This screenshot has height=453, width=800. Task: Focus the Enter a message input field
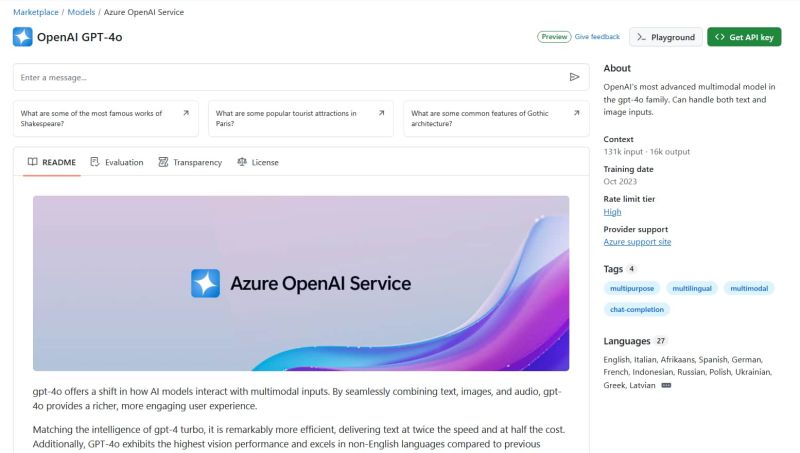301,77
